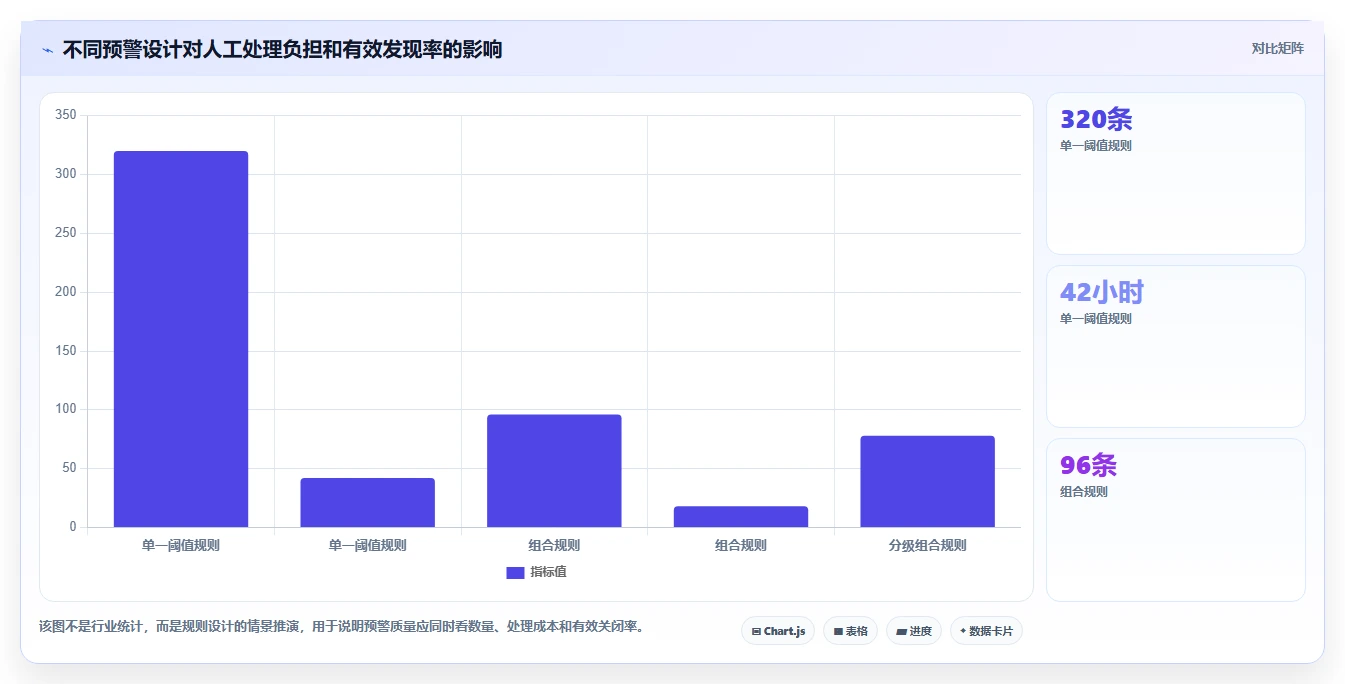Click the 分级组合规则 axis label
The image size is (1345, 684).
click(928, 545)
